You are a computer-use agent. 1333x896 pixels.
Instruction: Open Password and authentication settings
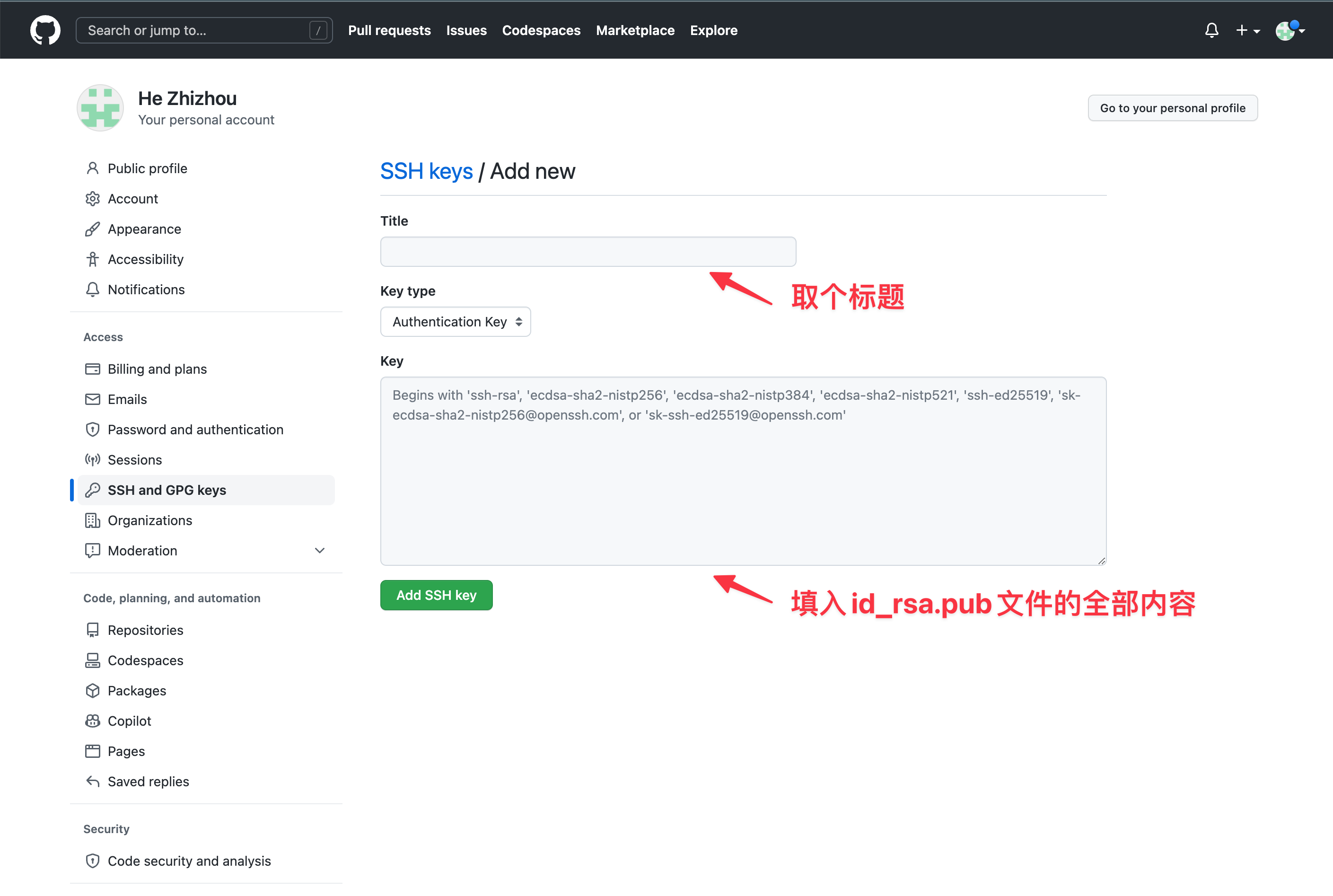pyautogui.click(x=206, y=429)
